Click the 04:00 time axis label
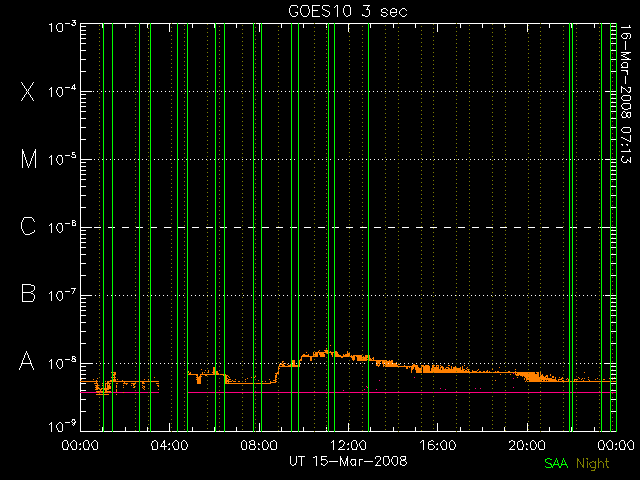The width and height of the screenshot is (640, 480). click(169, 445)
